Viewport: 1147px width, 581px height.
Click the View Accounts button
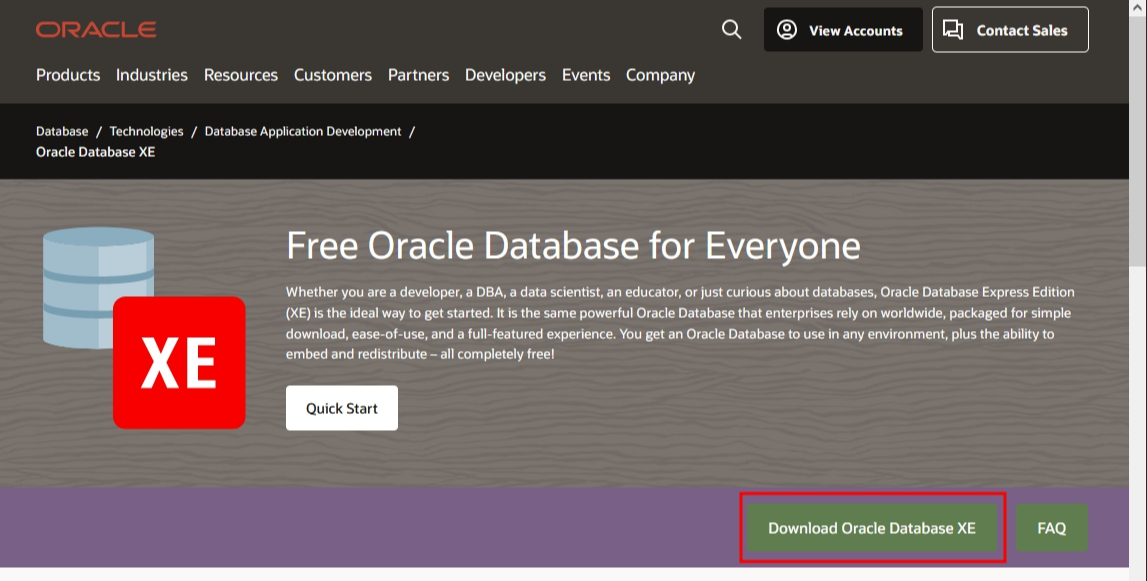coord(843,30)
